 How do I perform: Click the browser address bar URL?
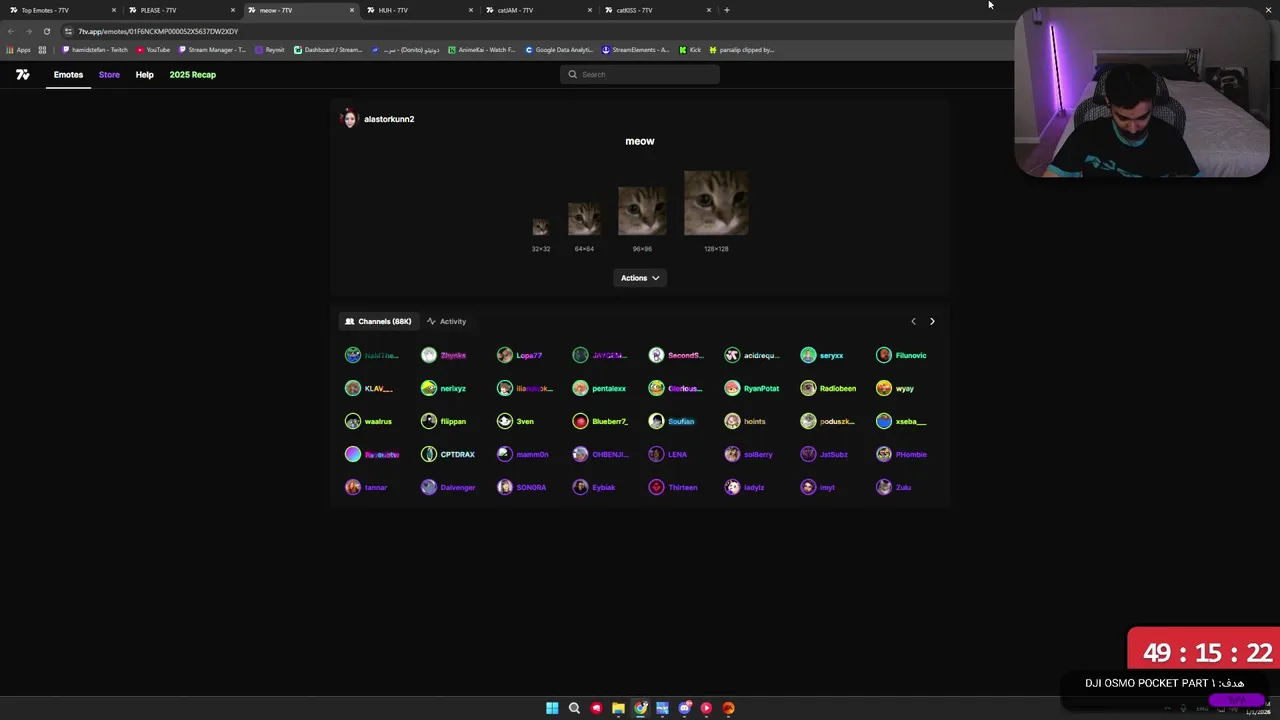tap(158, 31)
